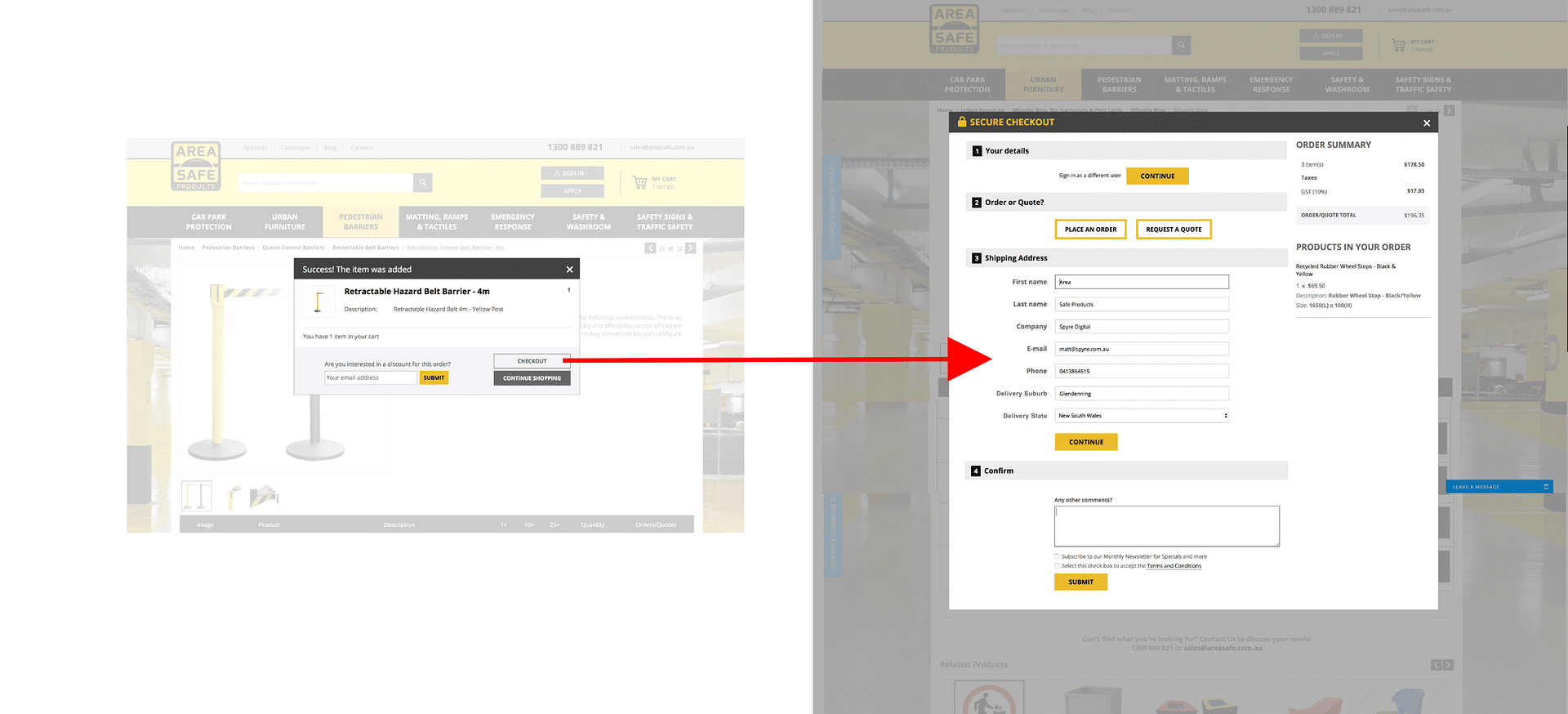Open Pedestrian Barriers menu in left page
The height and width of the screenshot is (714, 1568).
[360, 222]
